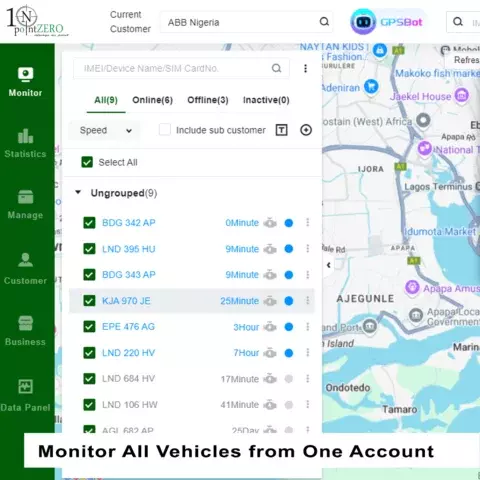The width and height of the screenshot is (480, 480).
Task: Uncheck the LND 684 HV vehicle
Action: (89, 379)
